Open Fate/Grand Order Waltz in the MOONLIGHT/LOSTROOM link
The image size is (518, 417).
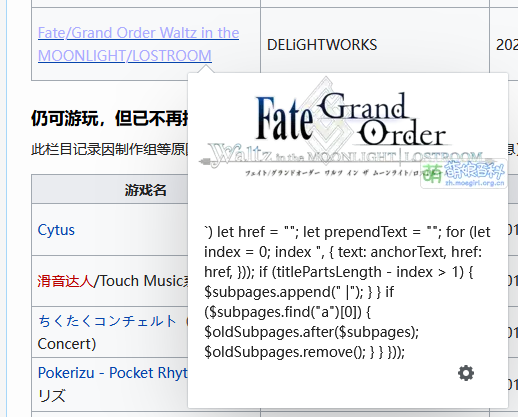click(x=138, y=44)
